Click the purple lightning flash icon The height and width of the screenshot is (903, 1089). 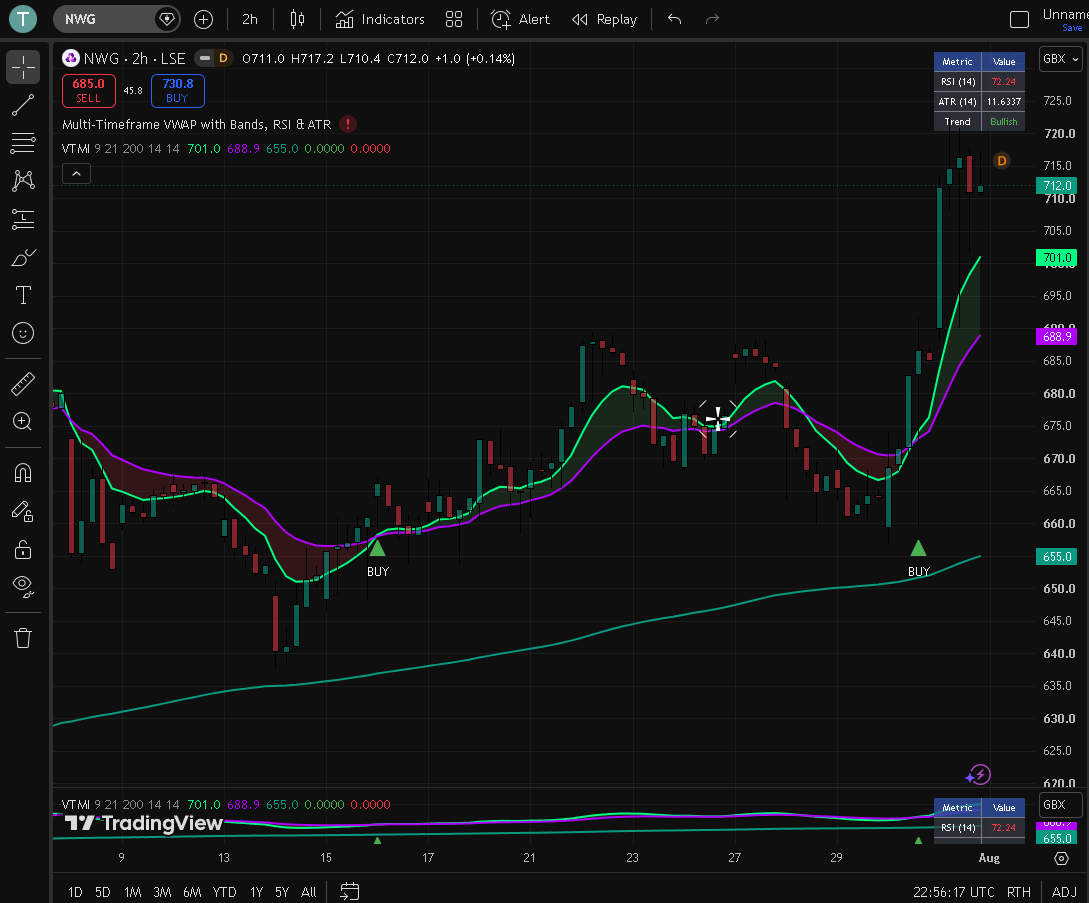979,774
